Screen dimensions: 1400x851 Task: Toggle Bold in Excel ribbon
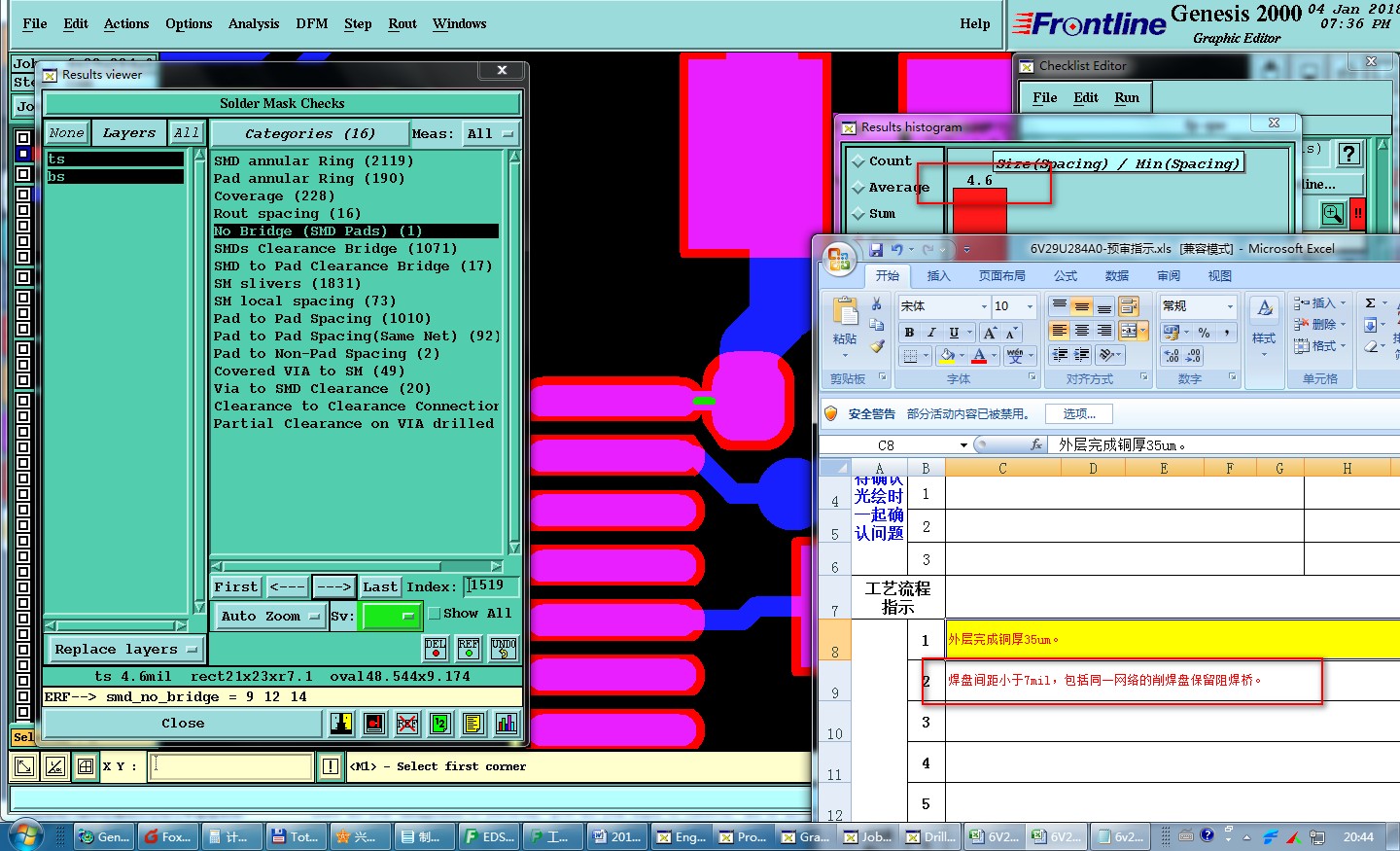pos(909,333)
